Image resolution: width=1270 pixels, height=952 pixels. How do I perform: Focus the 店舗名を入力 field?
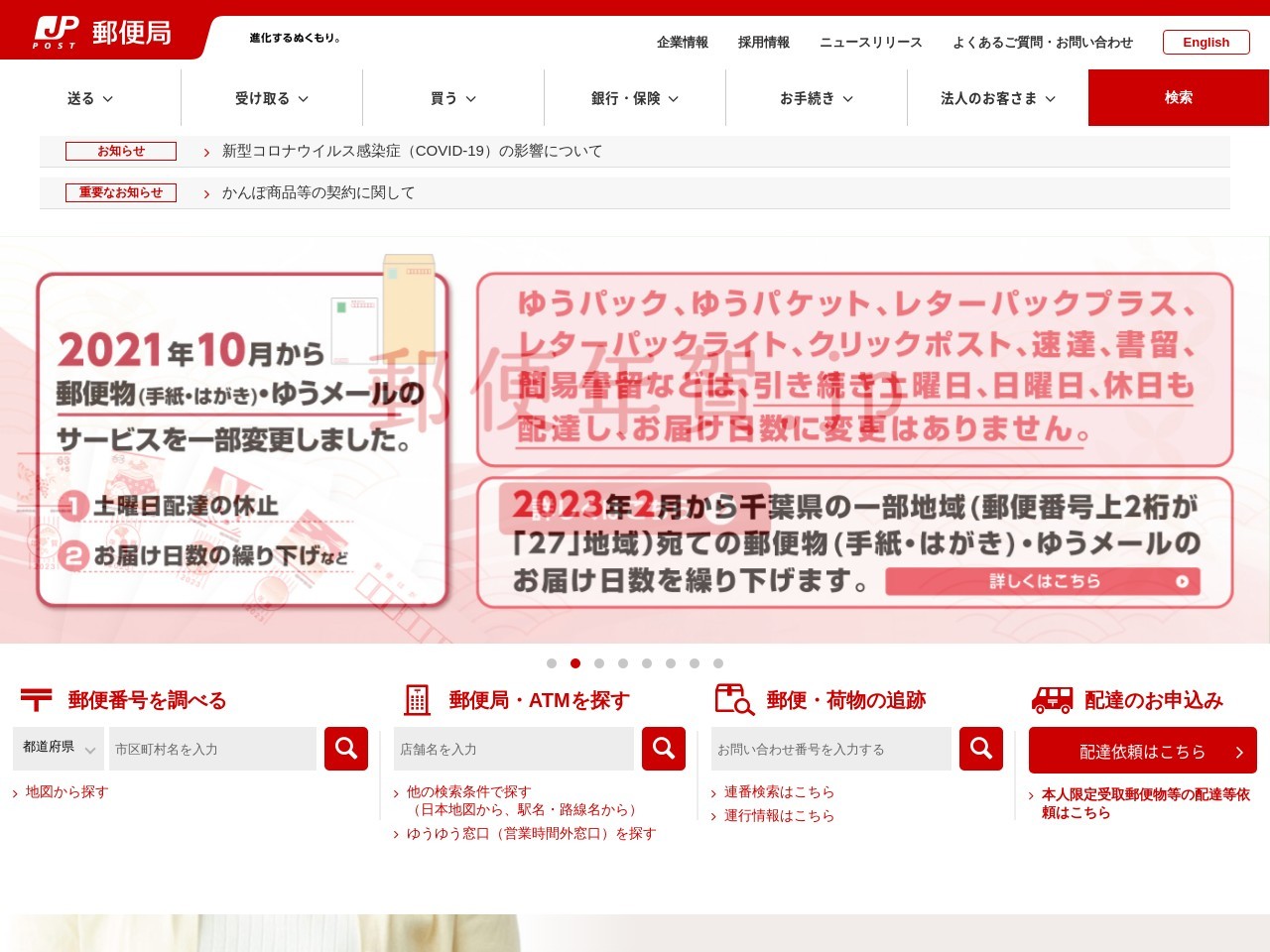514,749
